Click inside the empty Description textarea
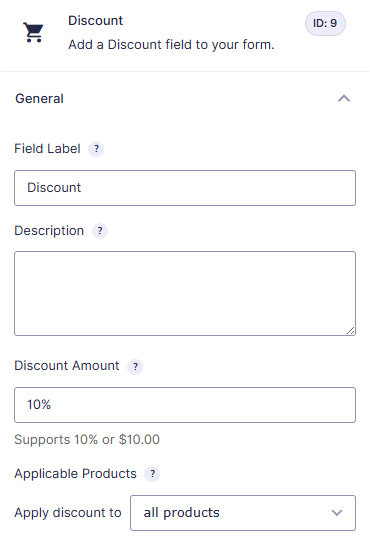 click(185, 293)
